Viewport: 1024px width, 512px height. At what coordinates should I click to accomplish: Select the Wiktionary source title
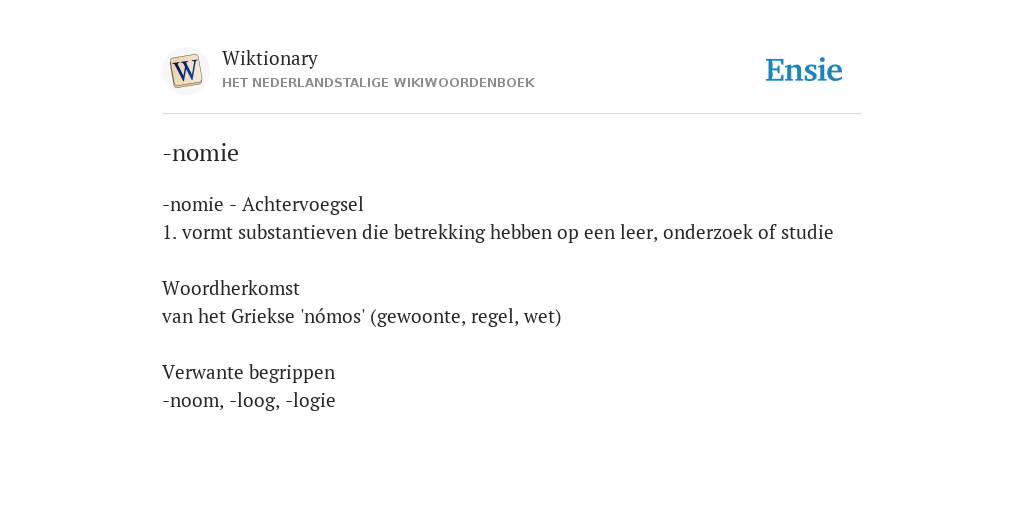pyautogui.click(x=270, y=58)
